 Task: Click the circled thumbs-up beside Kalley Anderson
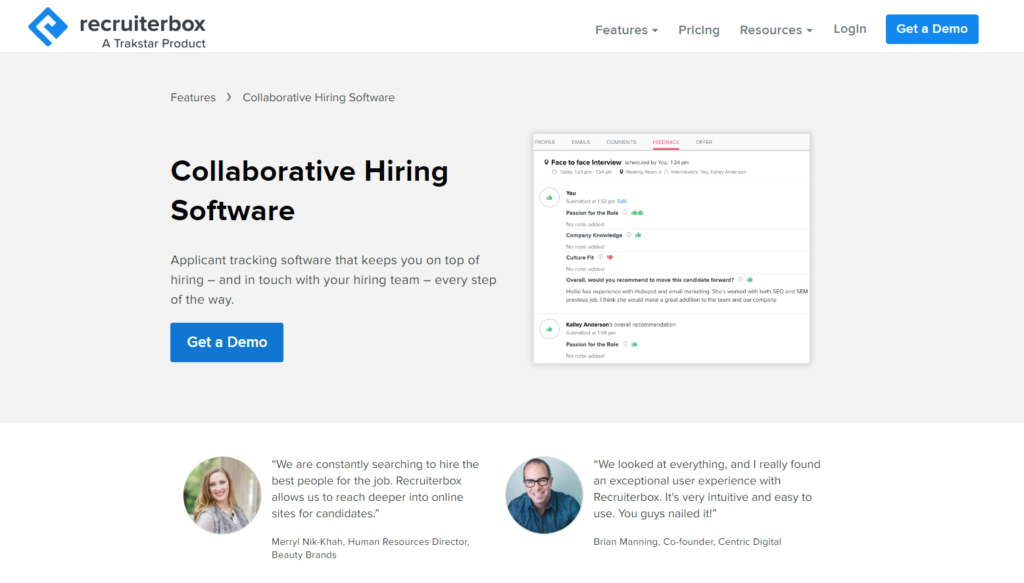549,329
